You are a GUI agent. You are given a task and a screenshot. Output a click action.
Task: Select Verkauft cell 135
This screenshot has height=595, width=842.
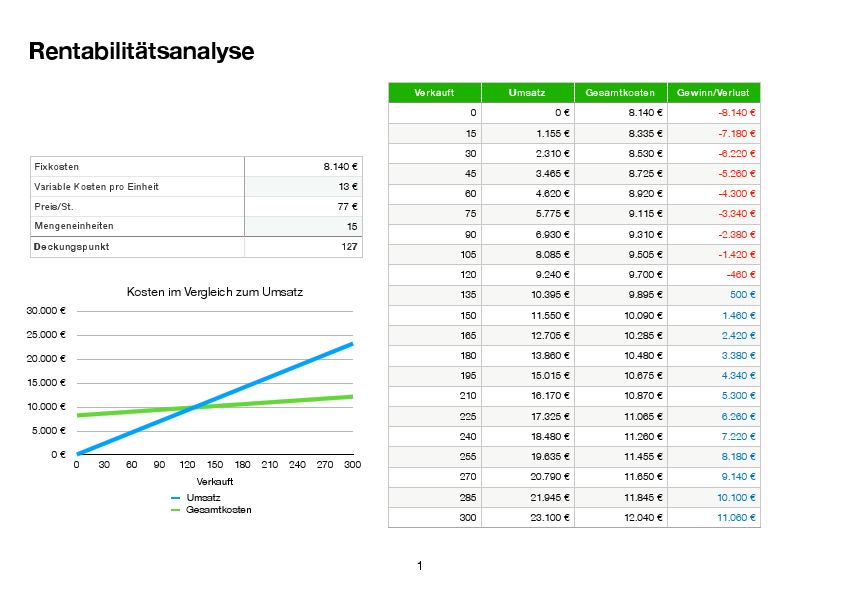pos(434,295)
